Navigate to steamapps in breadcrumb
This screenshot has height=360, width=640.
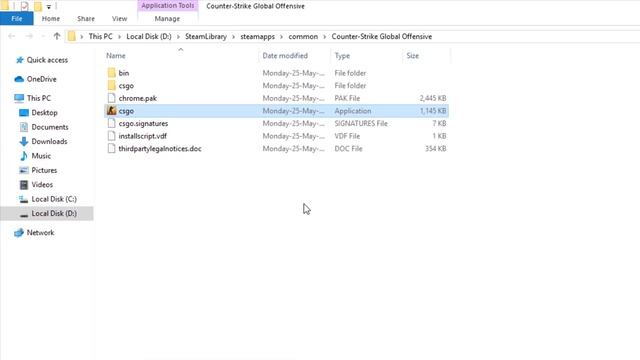[258, 36]
